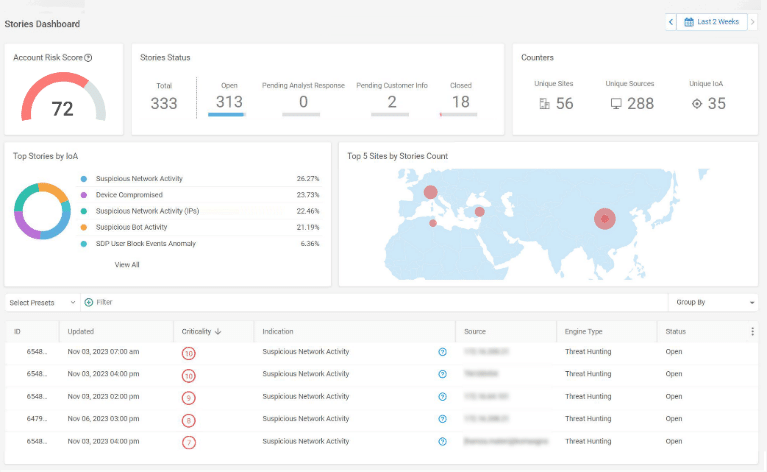Screen dimensions: 767x472
Task: Click the View All link
Action: (127, 265)
